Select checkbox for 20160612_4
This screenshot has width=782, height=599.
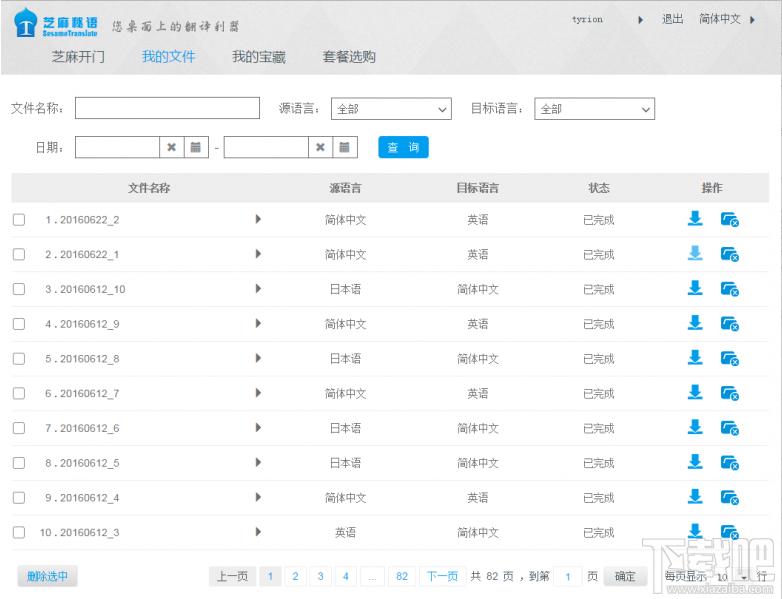(19, 498)
